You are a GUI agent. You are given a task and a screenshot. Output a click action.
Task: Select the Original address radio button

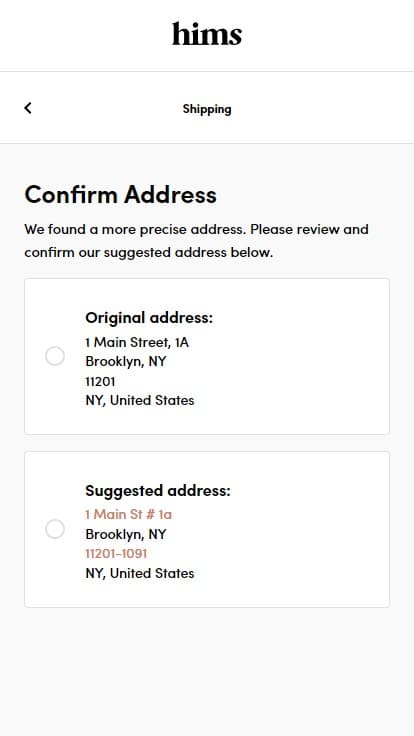(55, 356)
